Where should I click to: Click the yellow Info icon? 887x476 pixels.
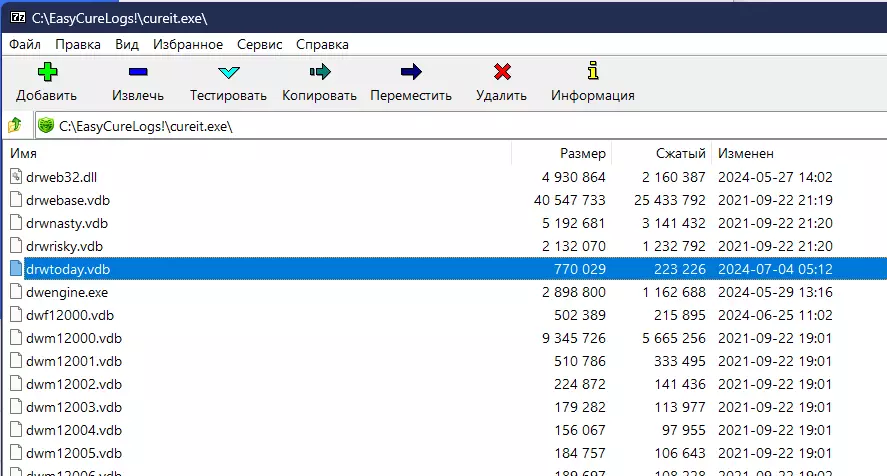(592, 71)
